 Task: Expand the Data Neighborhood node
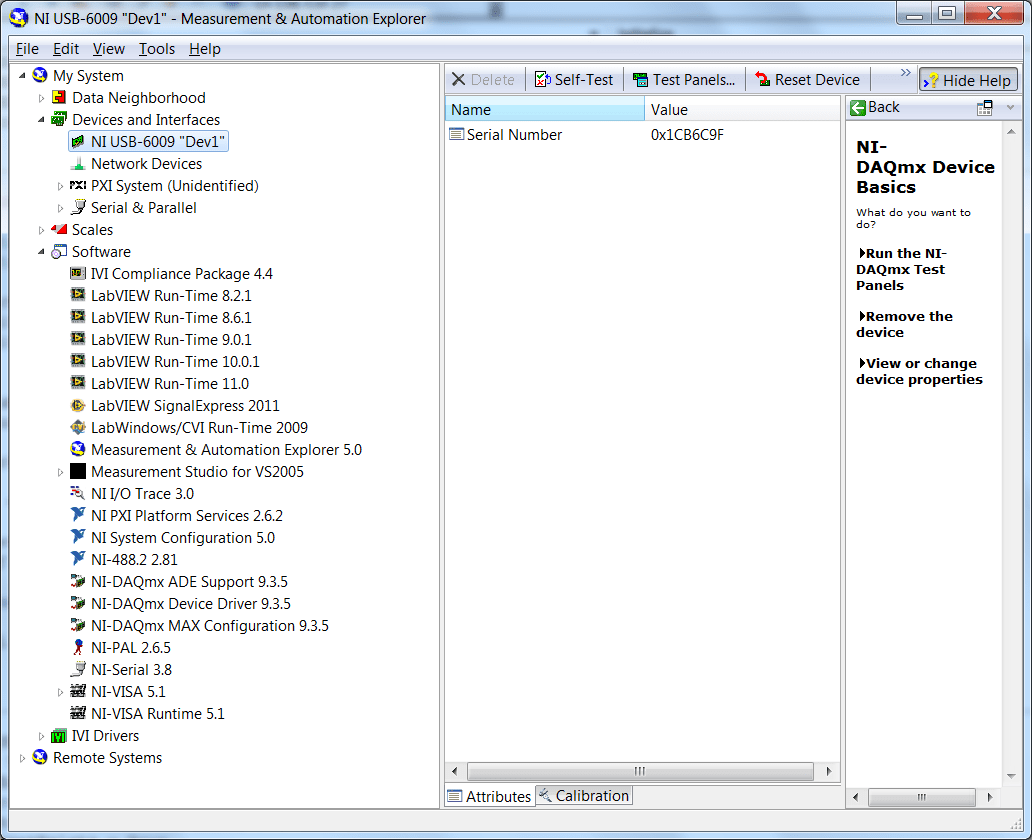coord(41,98)
